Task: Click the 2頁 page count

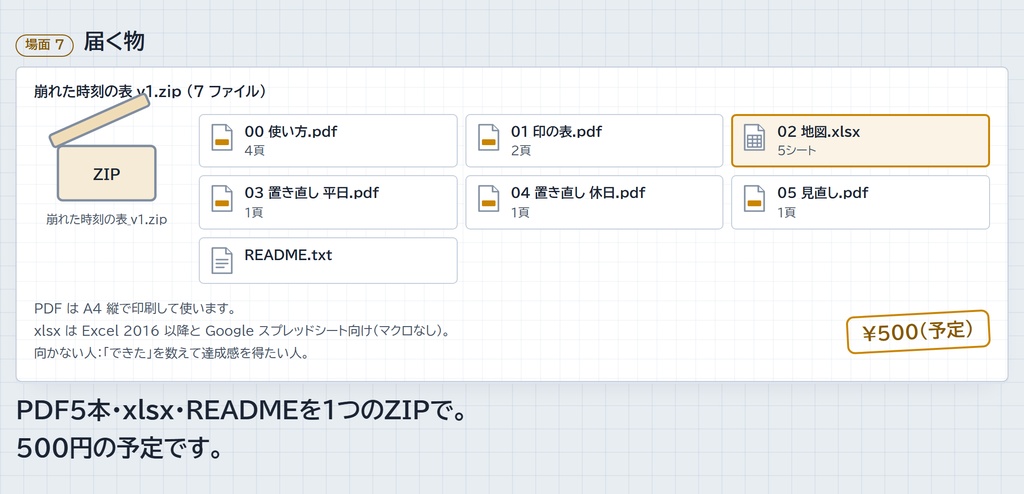Action: (520, 151)
